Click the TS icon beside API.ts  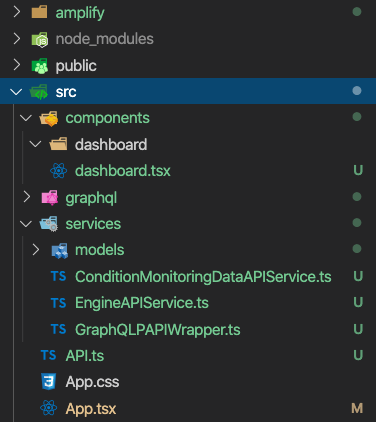point(49,355)
